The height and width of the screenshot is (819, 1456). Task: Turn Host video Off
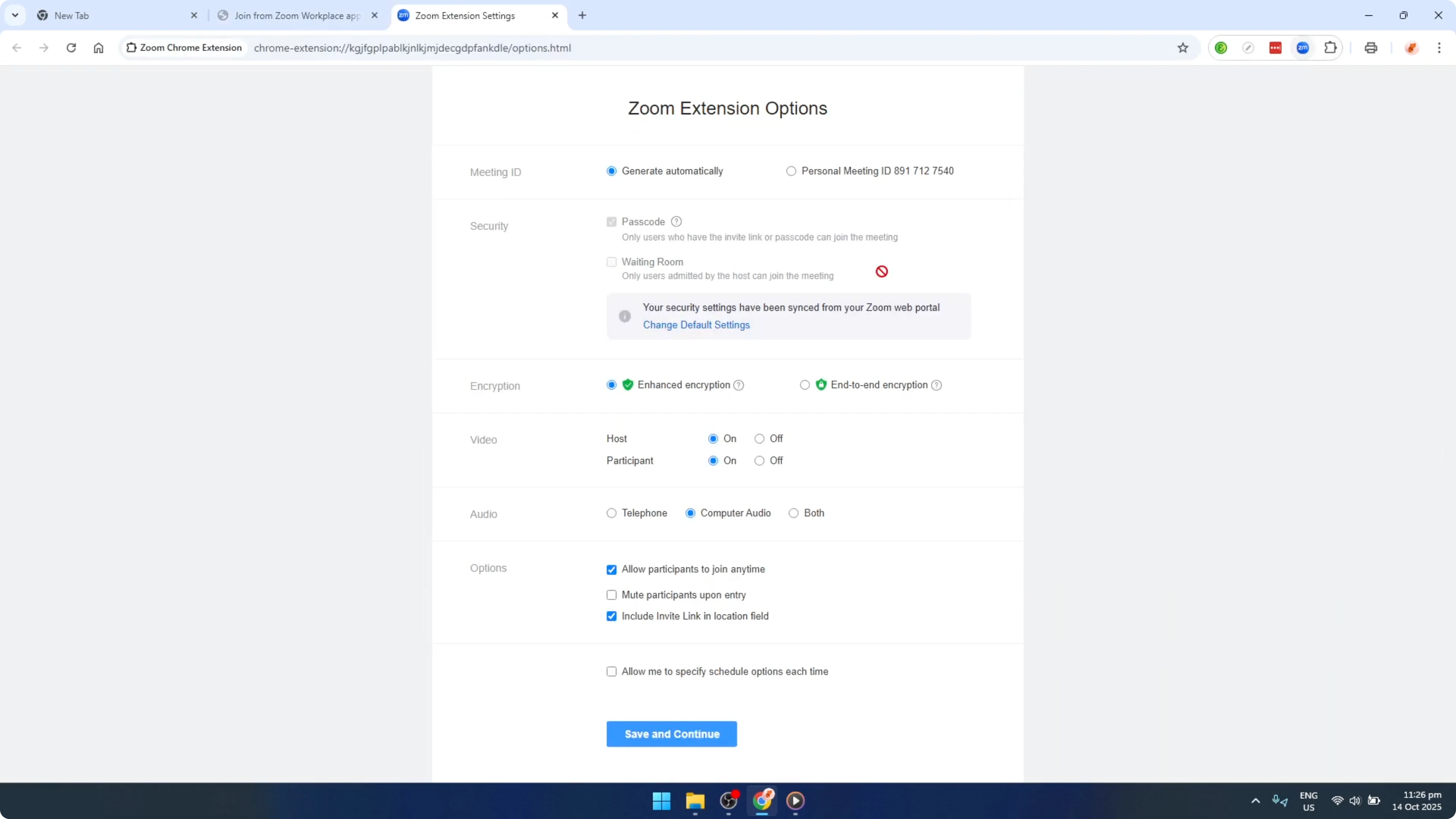click(760, 439)
